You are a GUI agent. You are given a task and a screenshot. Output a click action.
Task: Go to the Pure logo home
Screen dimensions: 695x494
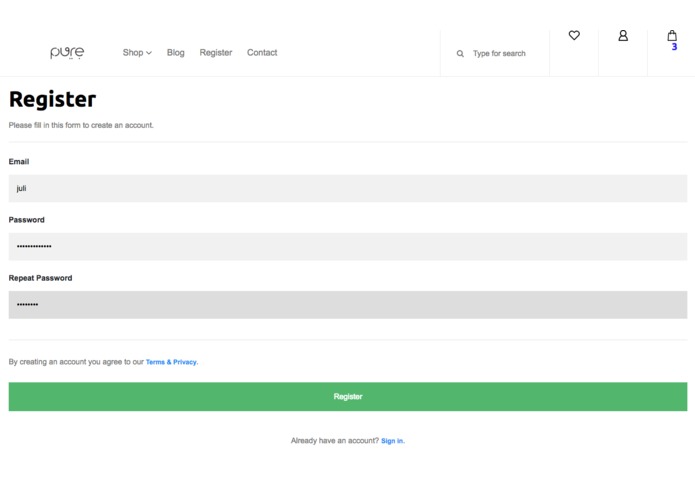click(67, 52)
